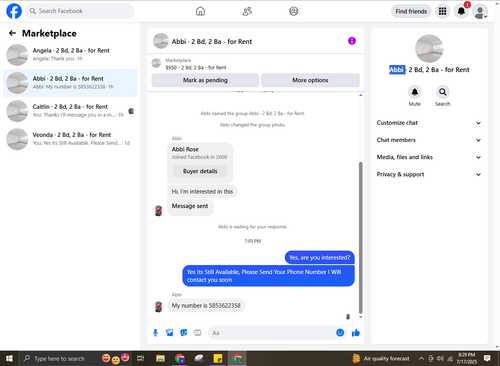Image resolution: width=500 pixels, height=366 pixels.
Task: Open the Windows Start button
Action: (x=9, y=358)
